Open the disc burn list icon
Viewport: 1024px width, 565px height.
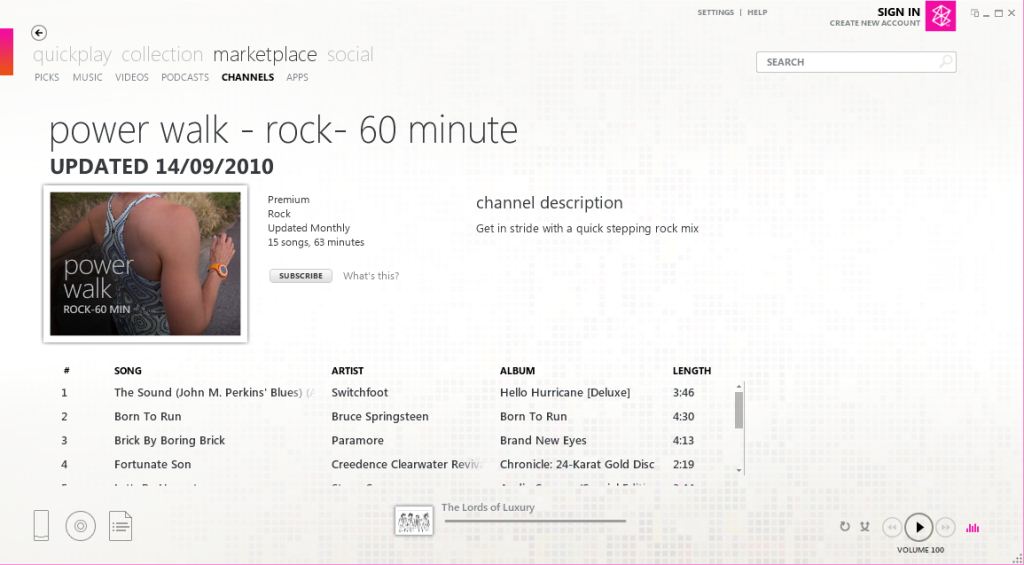pyautogui.click(x=80, y=526)
